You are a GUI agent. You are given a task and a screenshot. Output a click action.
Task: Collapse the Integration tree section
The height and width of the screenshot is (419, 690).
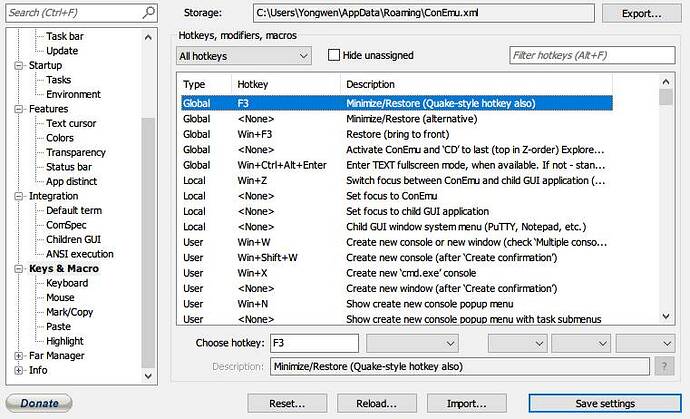click(19, 197)
